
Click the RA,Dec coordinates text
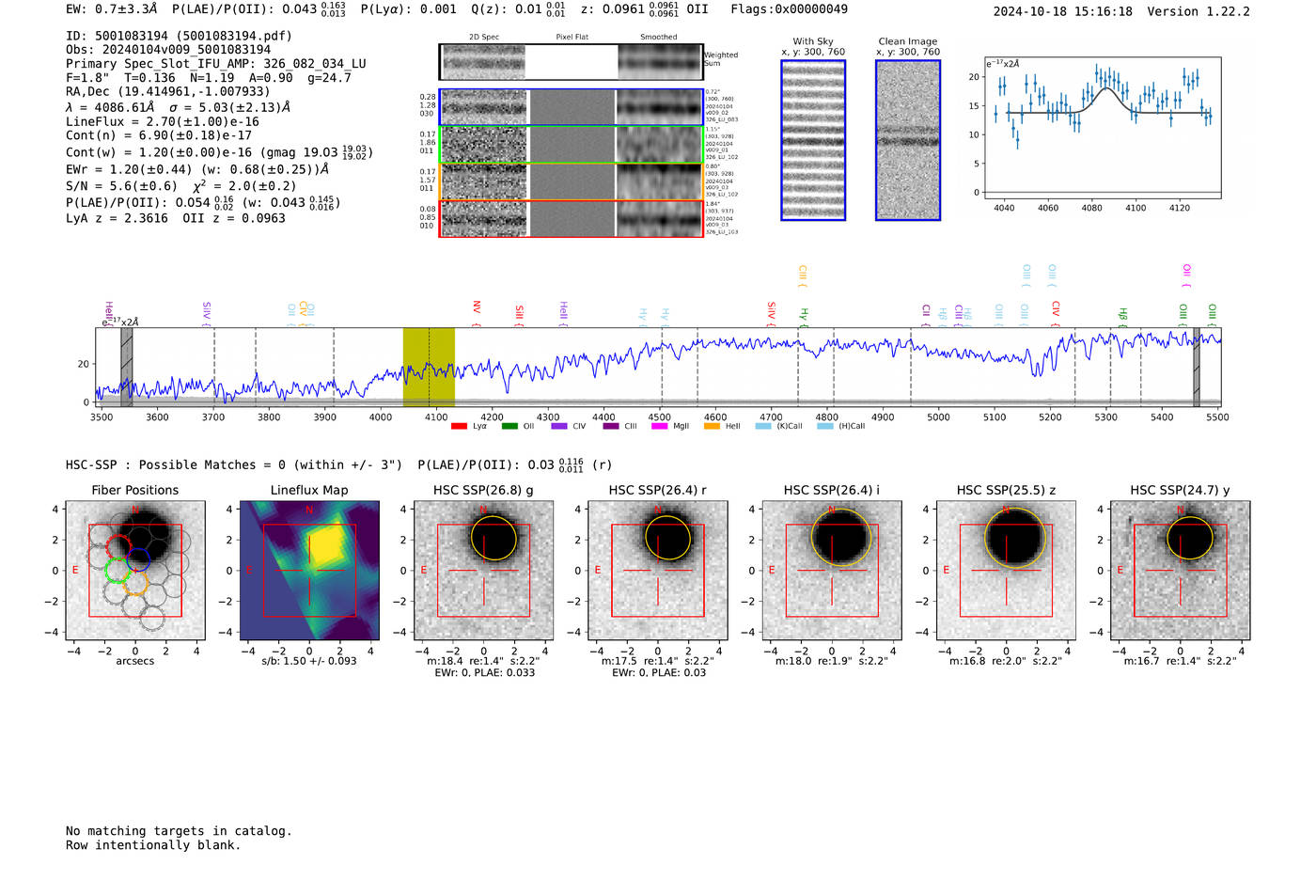[168, 91]
